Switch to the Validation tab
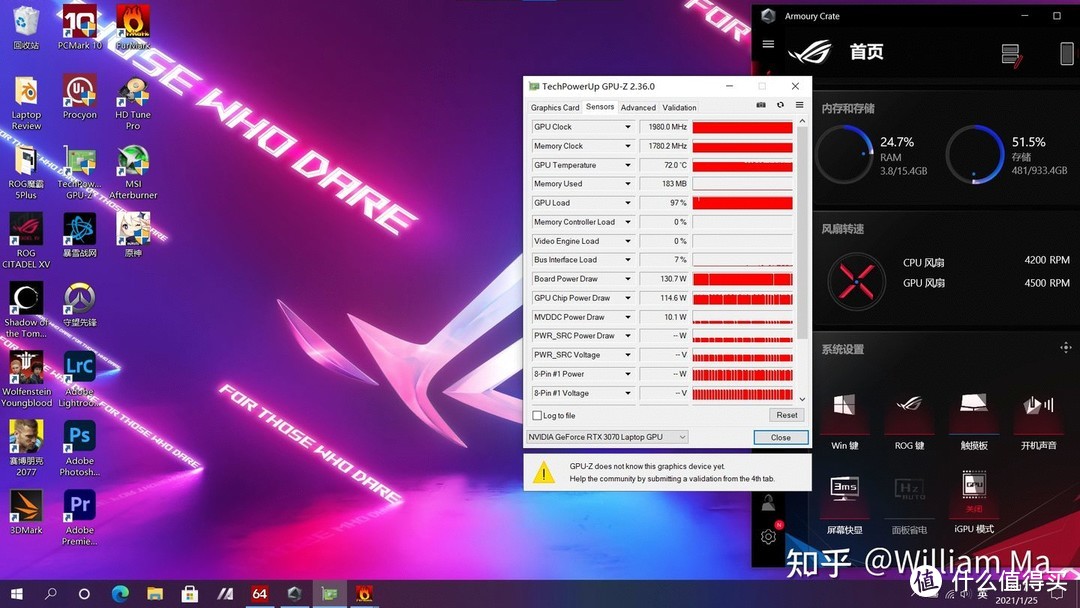Screen dimensions: 1080x608 pos(679,107)
